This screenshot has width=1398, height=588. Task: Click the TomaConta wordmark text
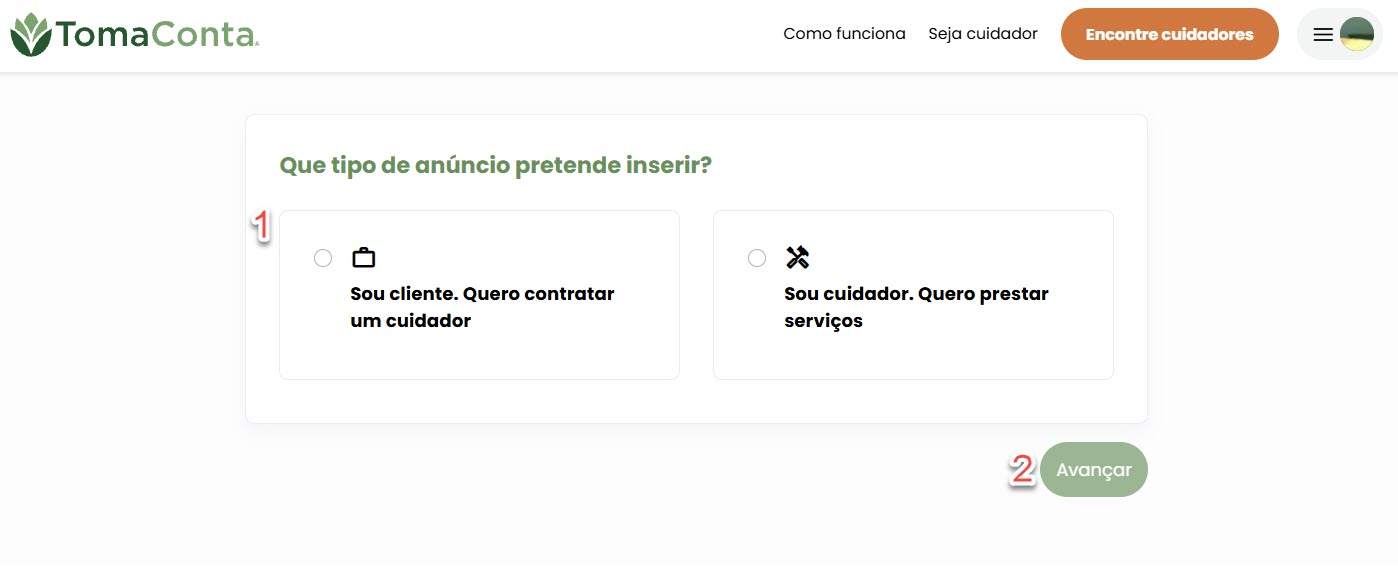pos(158,35)
